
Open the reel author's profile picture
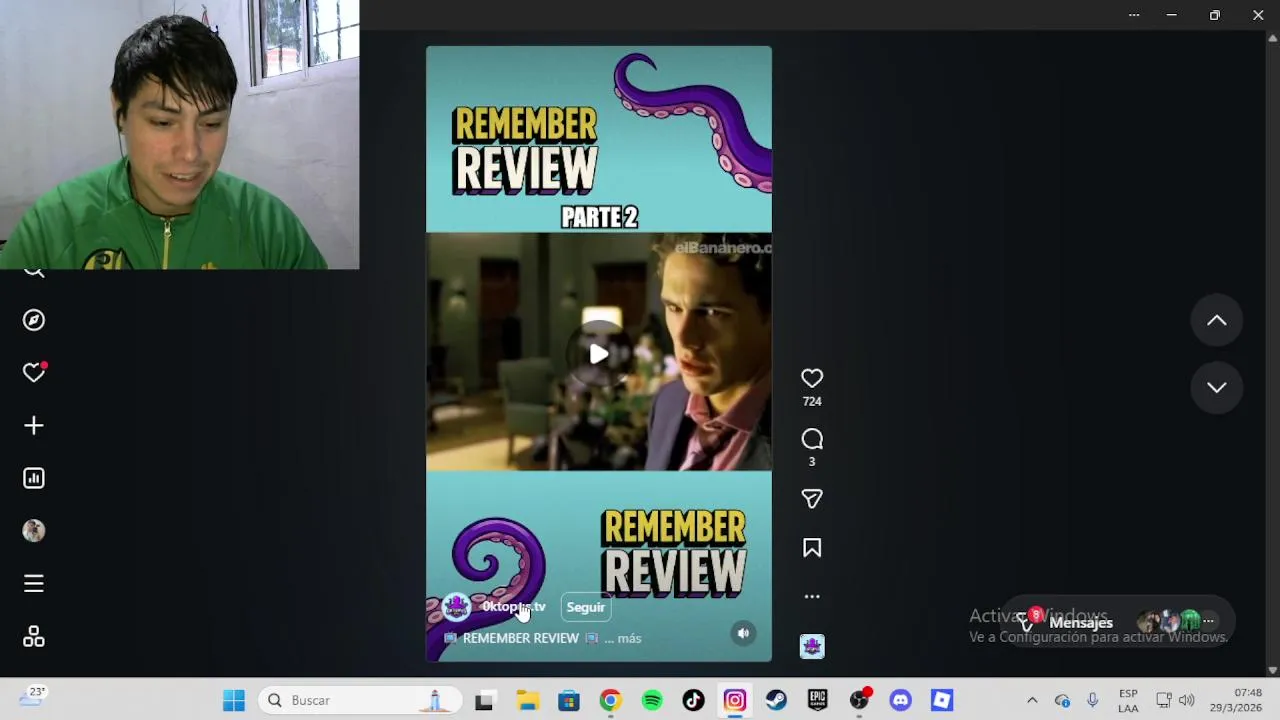pos(456,607)
